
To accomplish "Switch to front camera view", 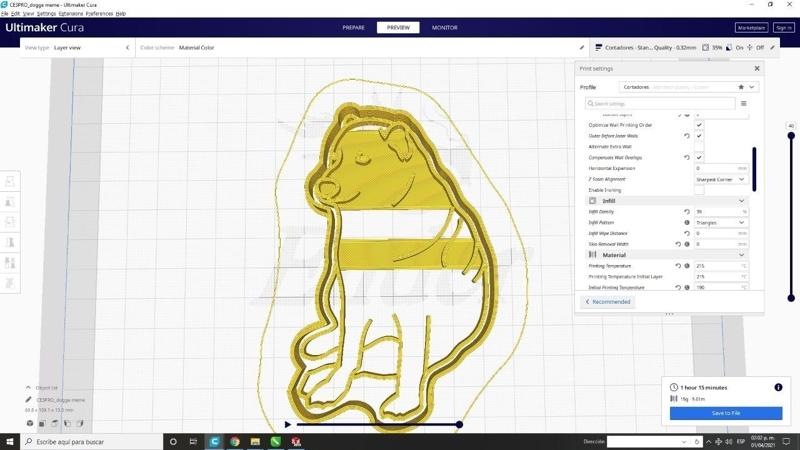I will click(x=42, y=423).
